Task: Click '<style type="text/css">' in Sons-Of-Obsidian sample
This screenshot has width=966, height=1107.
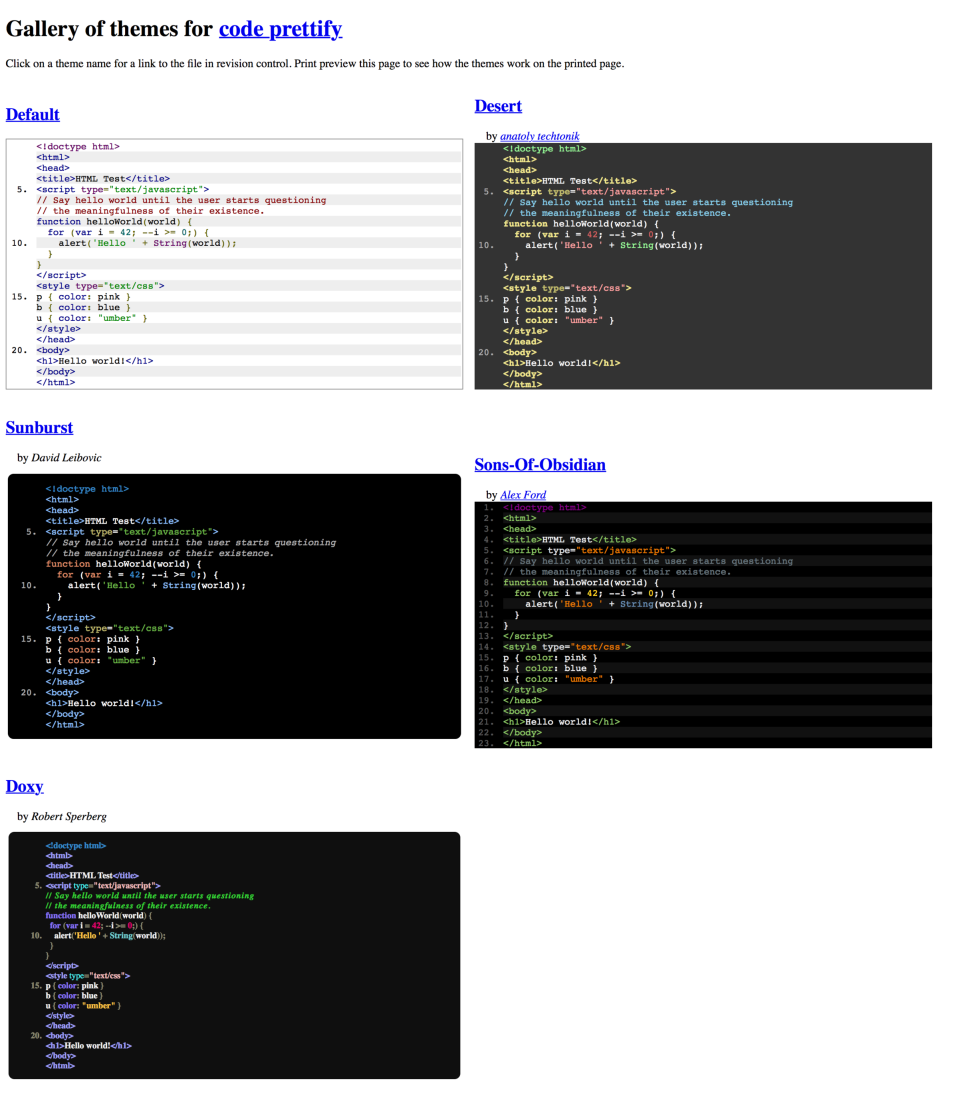Action: pyautogui.click(x=567, y=647)
